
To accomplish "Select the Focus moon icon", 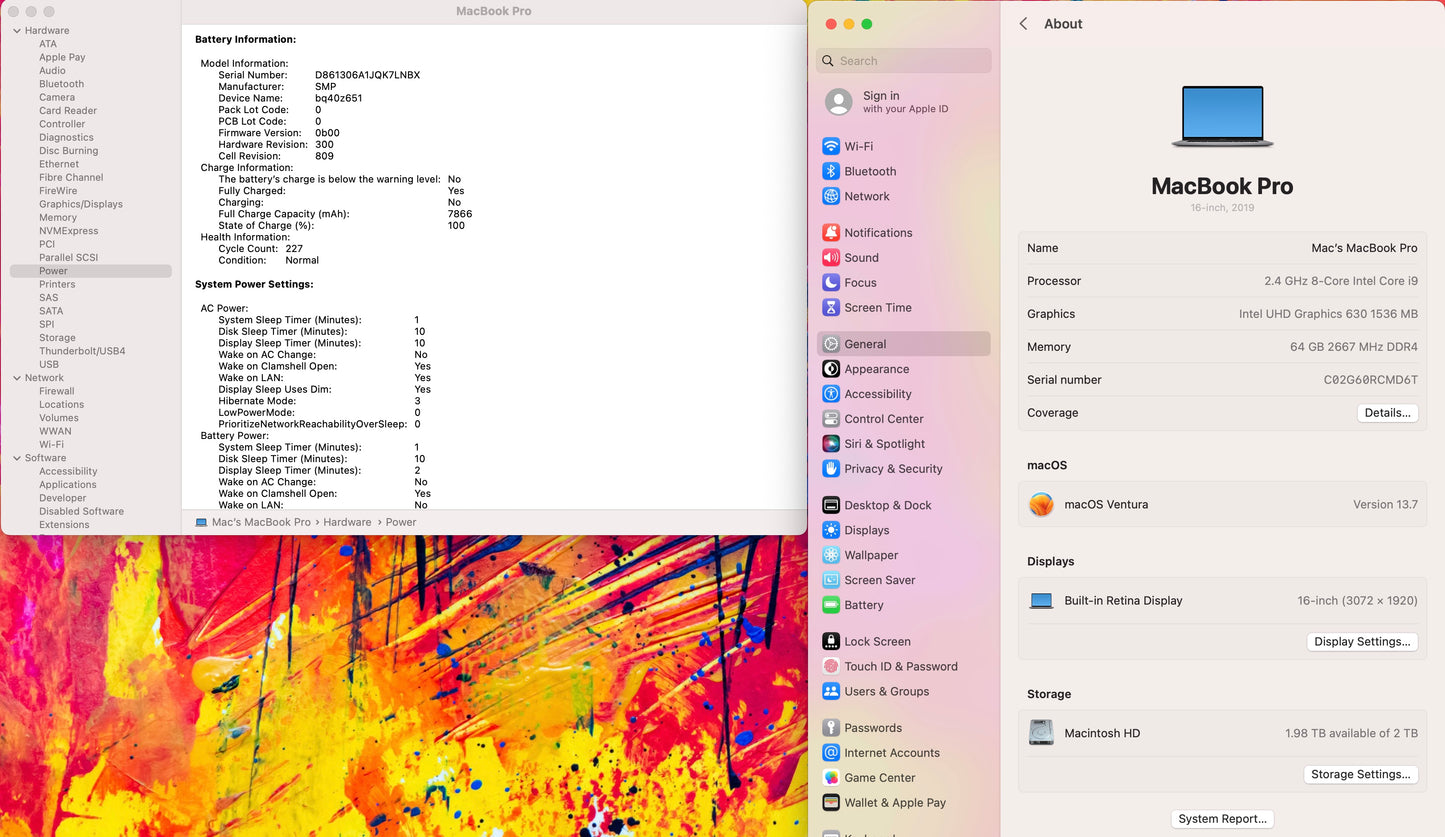I will coord(831,283).
